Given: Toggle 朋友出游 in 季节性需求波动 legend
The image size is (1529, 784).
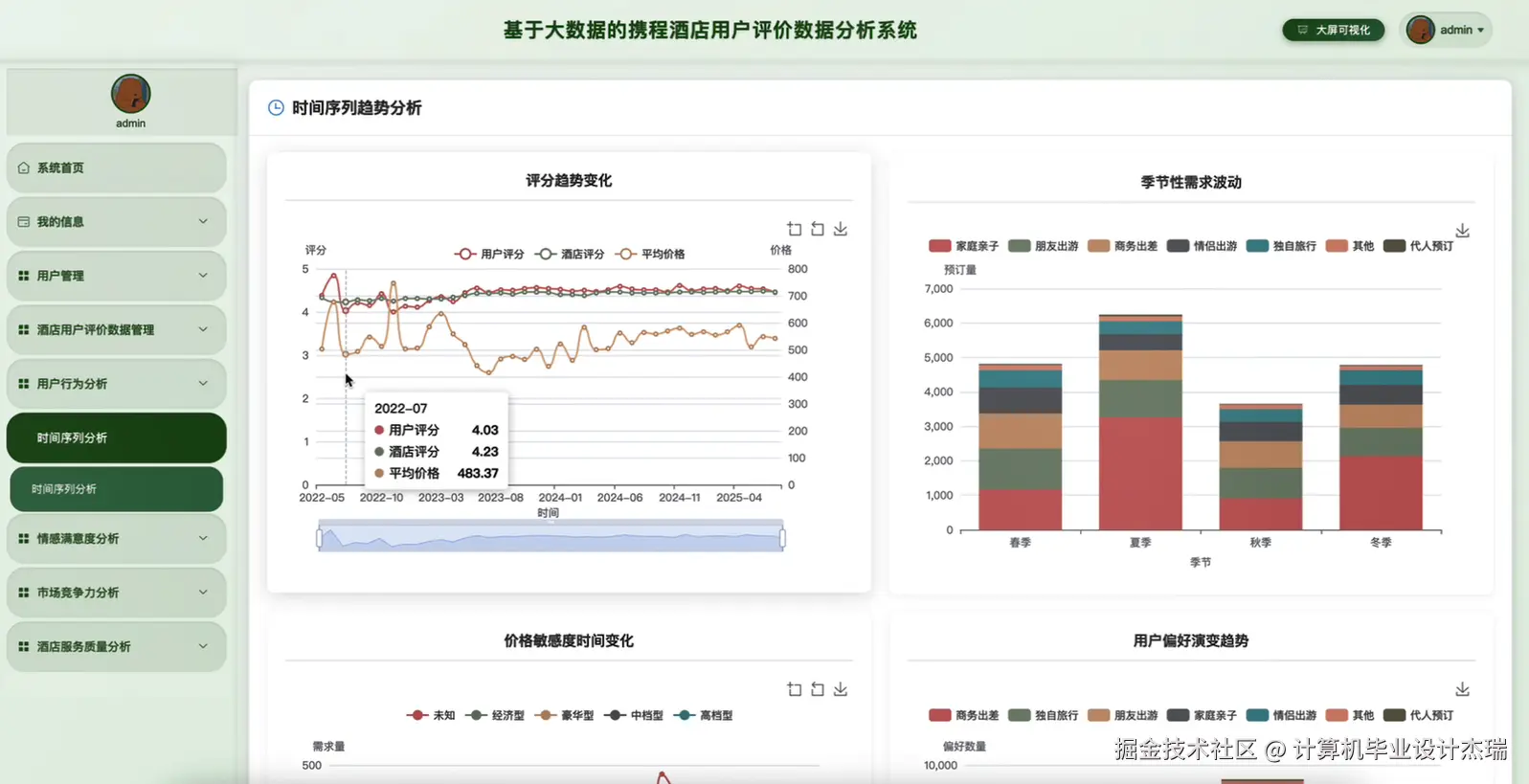Looking at the screenshot, I should point(1043,246).
